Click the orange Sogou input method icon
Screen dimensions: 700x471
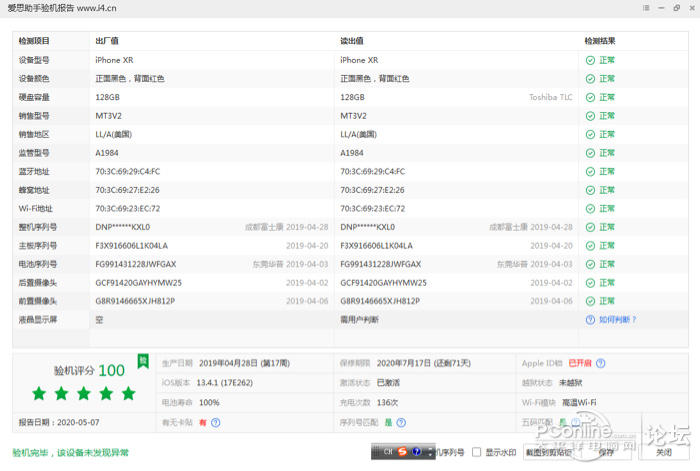pyautogui.click(x=402, y=452)
